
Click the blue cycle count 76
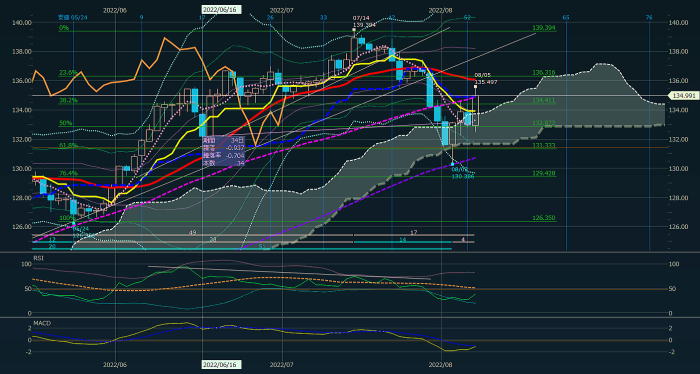click(650, 17)
